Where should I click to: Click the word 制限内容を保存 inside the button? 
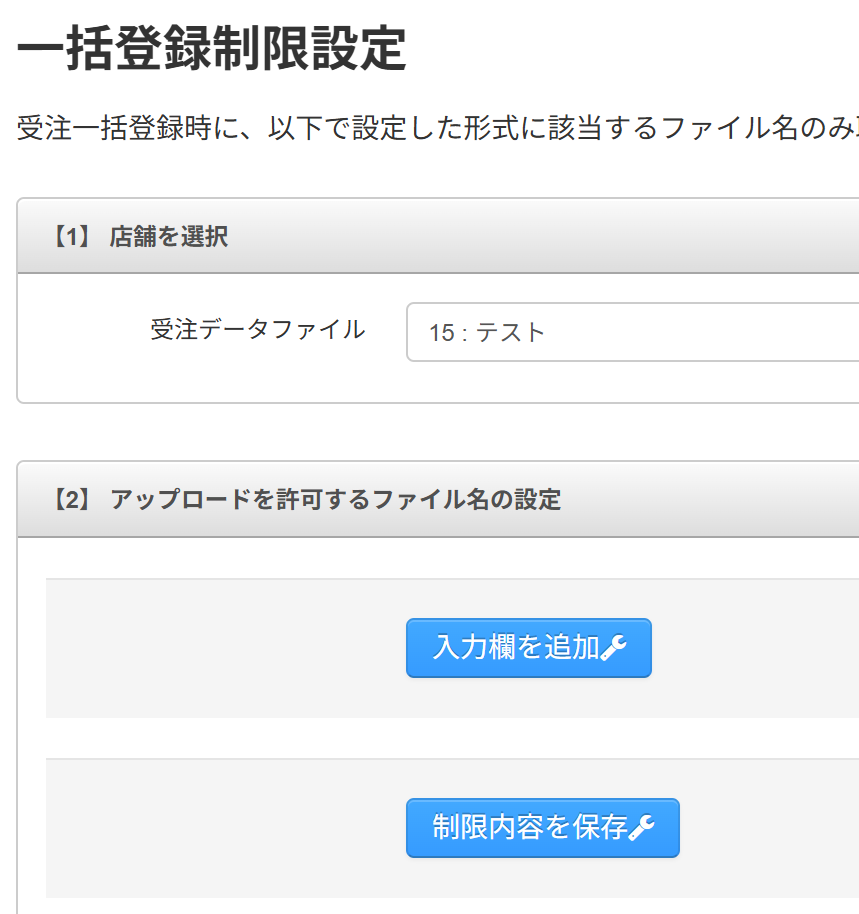(x=529, y=828)
